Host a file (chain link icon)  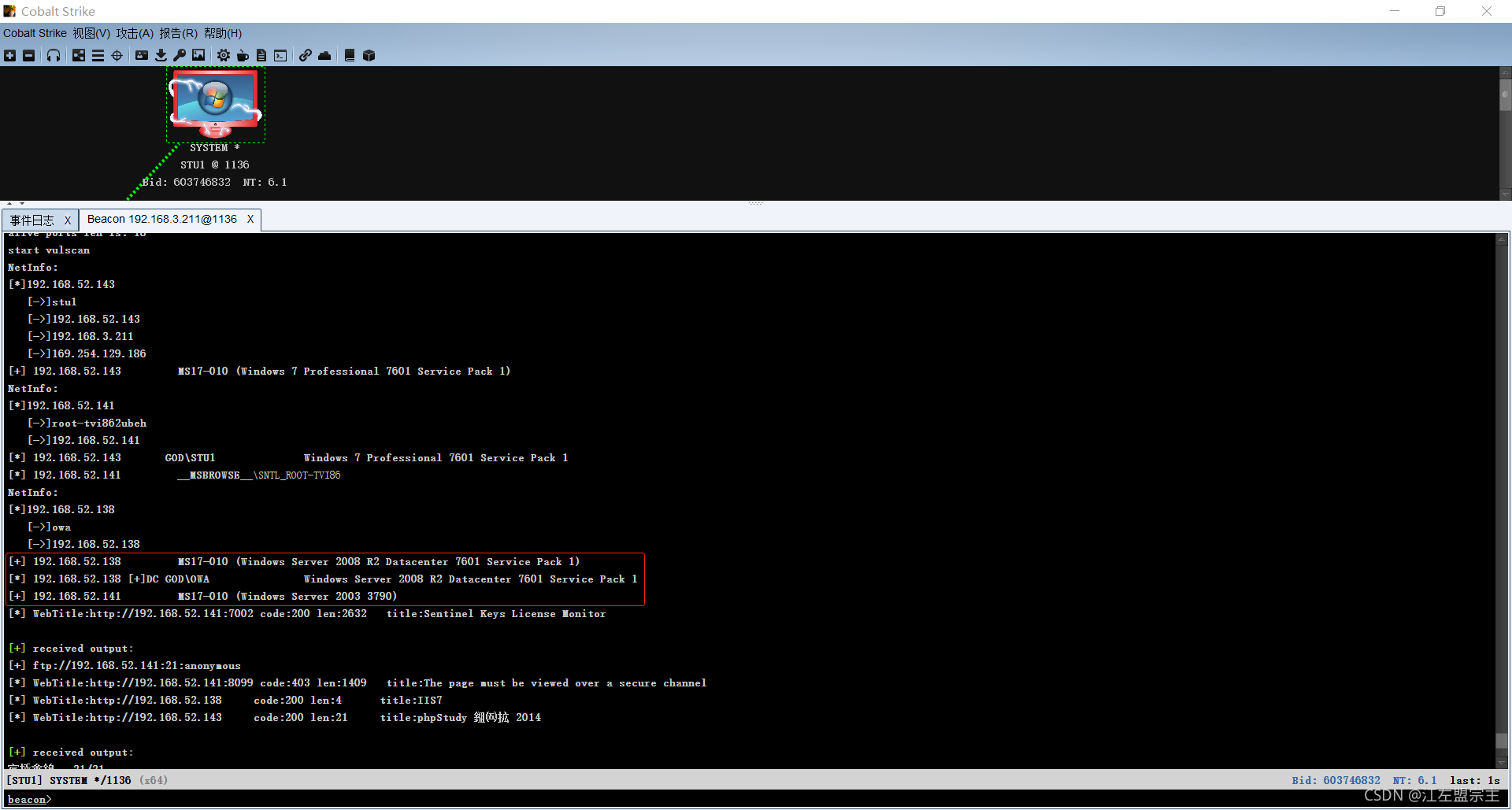tap(306, 55)
